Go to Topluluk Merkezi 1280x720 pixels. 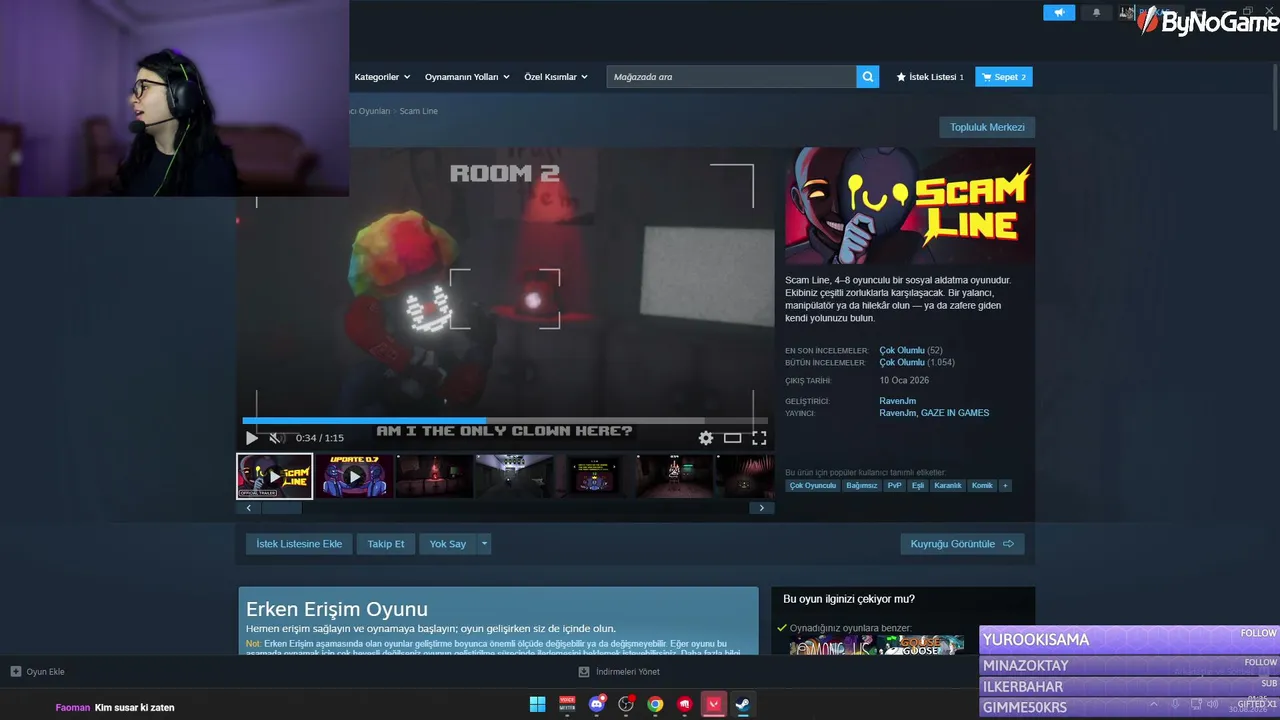[987, 127]
